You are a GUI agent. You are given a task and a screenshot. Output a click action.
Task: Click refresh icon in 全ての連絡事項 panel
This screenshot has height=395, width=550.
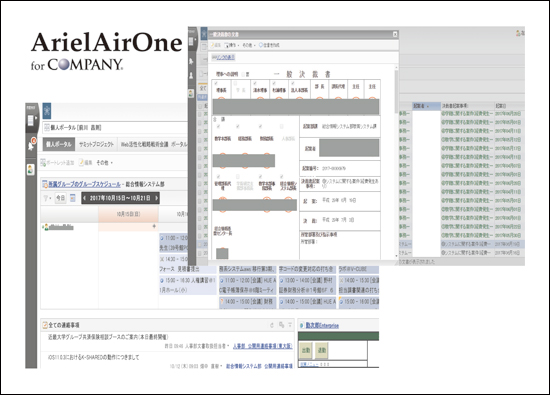click(272, 325)
